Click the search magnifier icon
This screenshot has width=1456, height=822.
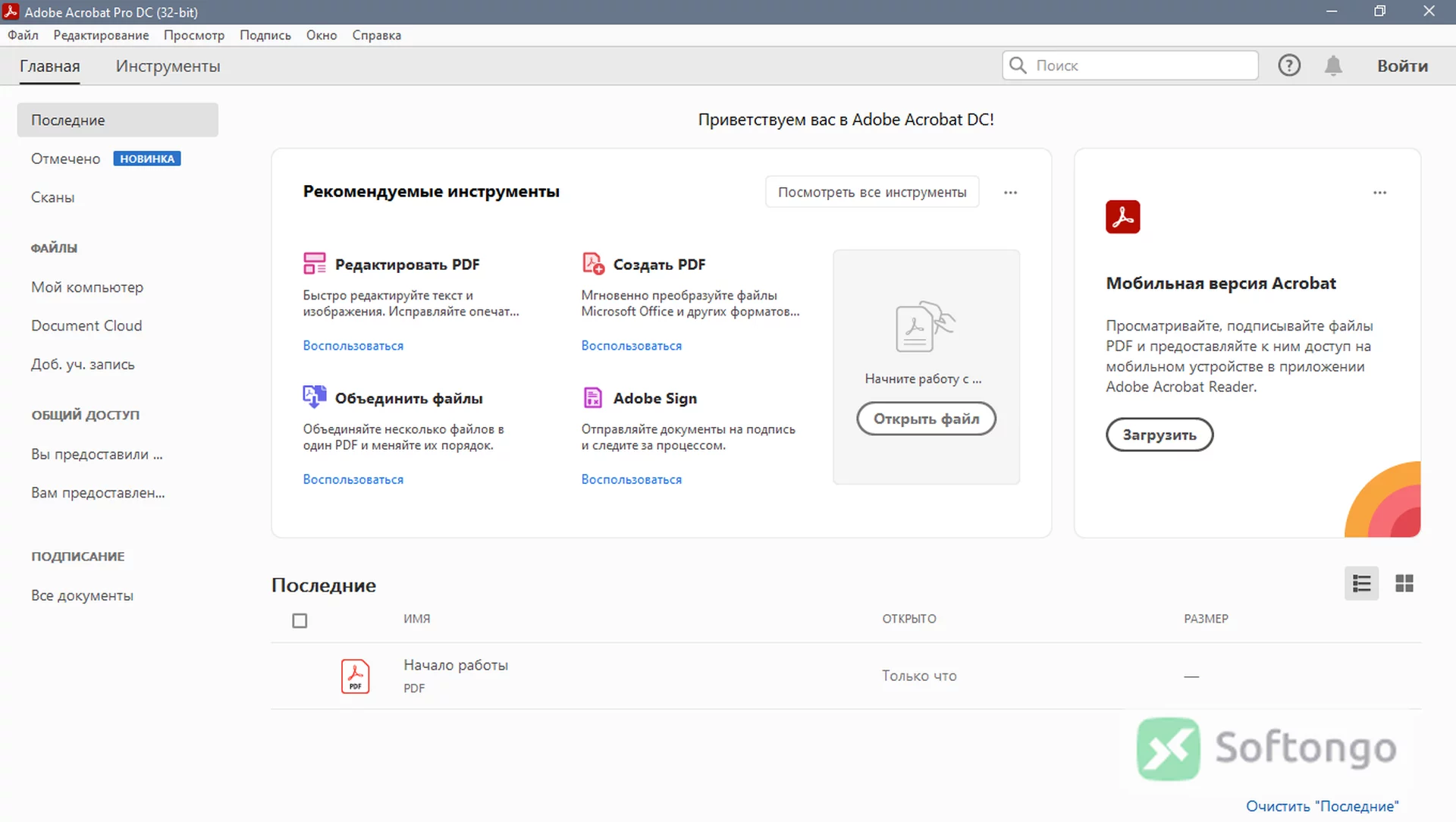click(x=1018, y=65)
